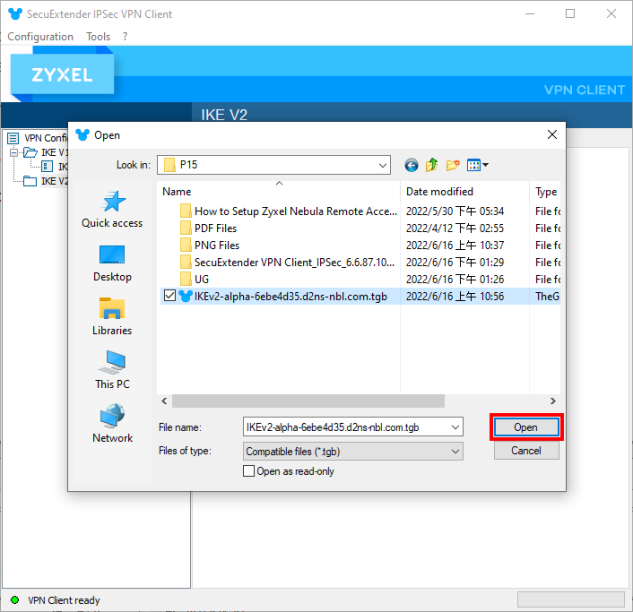Go to Desktop in places bar
633x612 pixels.
(112, 263)
